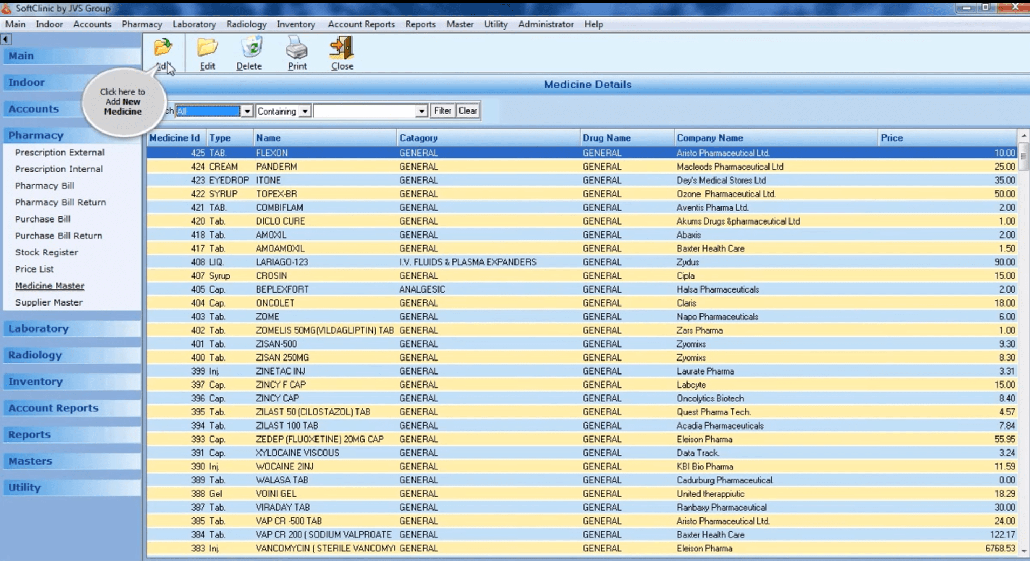Open the Laboratory menu
The image size is (1030, 561).
tap(194, 24)
